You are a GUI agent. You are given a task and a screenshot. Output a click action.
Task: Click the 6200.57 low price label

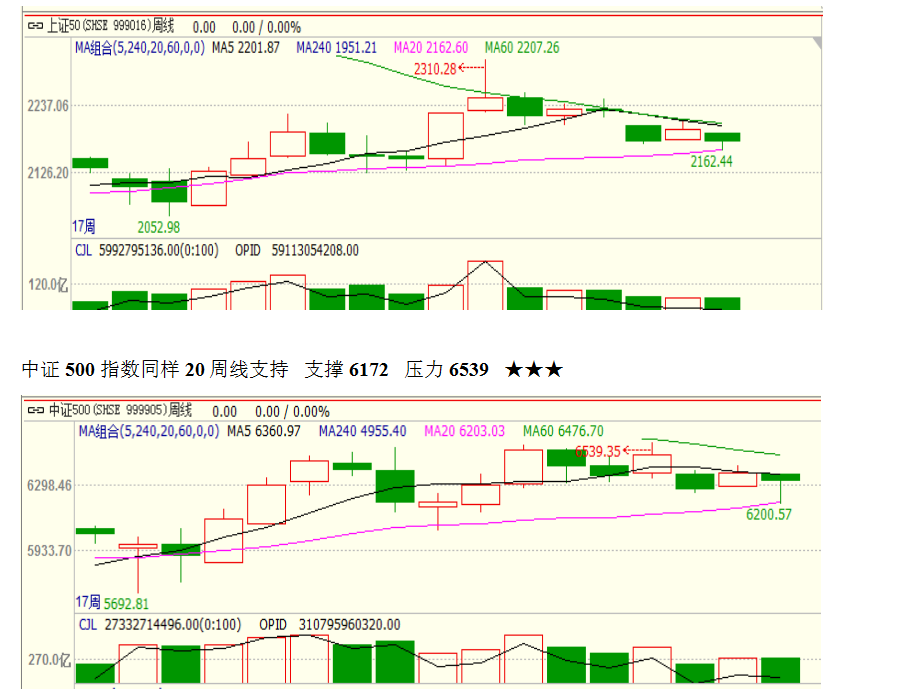[769, 514]
